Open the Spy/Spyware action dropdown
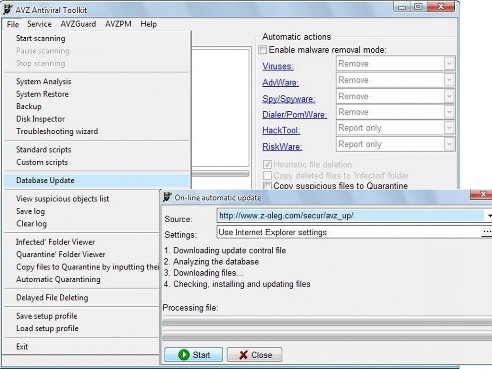The height and width of the screenshot is (369, 492). coord(449,96)
